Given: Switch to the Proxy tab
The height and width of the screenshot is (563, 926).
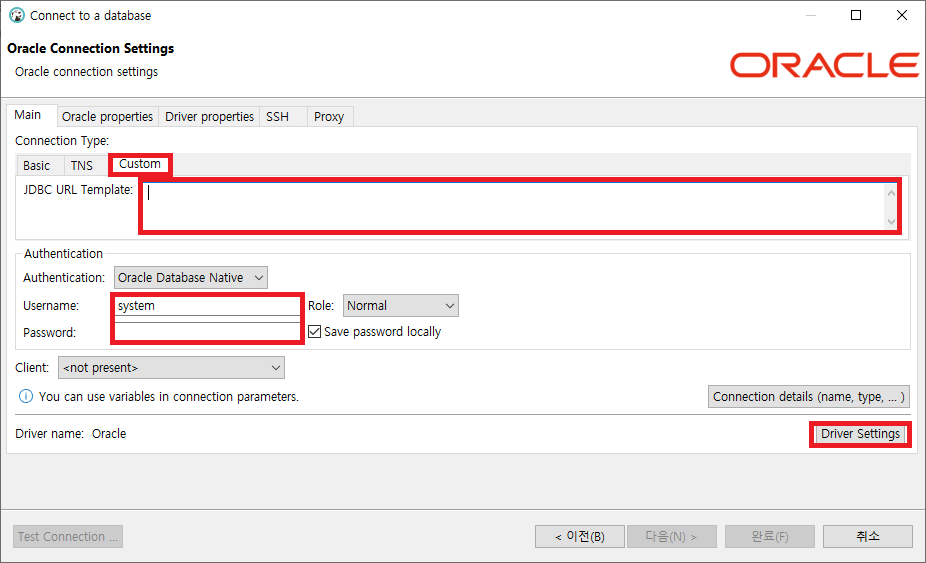Looking at the screenshot, I should [x=329, y=116].
